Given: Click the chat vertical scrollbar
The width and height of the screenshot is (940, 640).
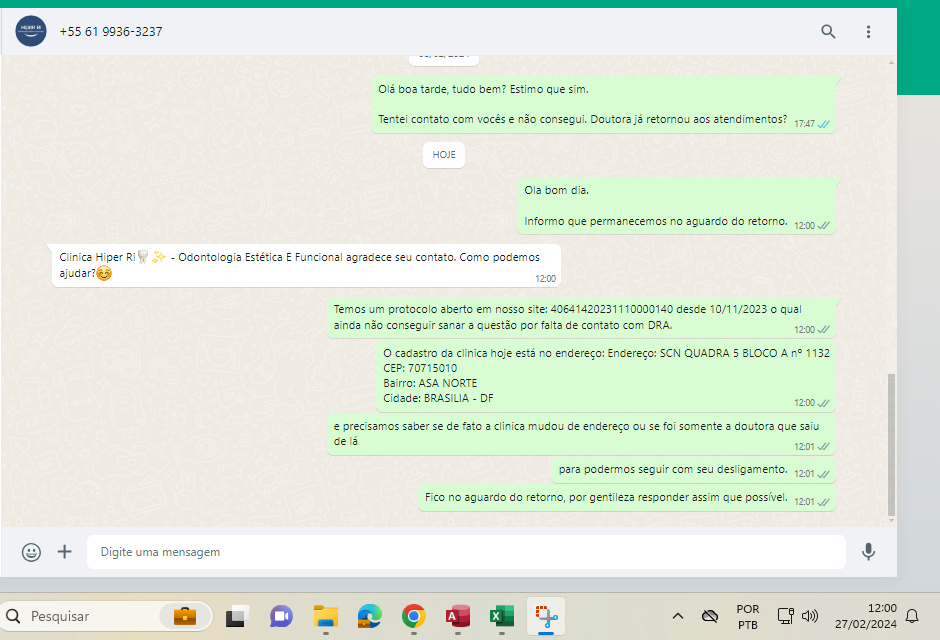Looking at the screenshot, I should click(x=891, y=444).
